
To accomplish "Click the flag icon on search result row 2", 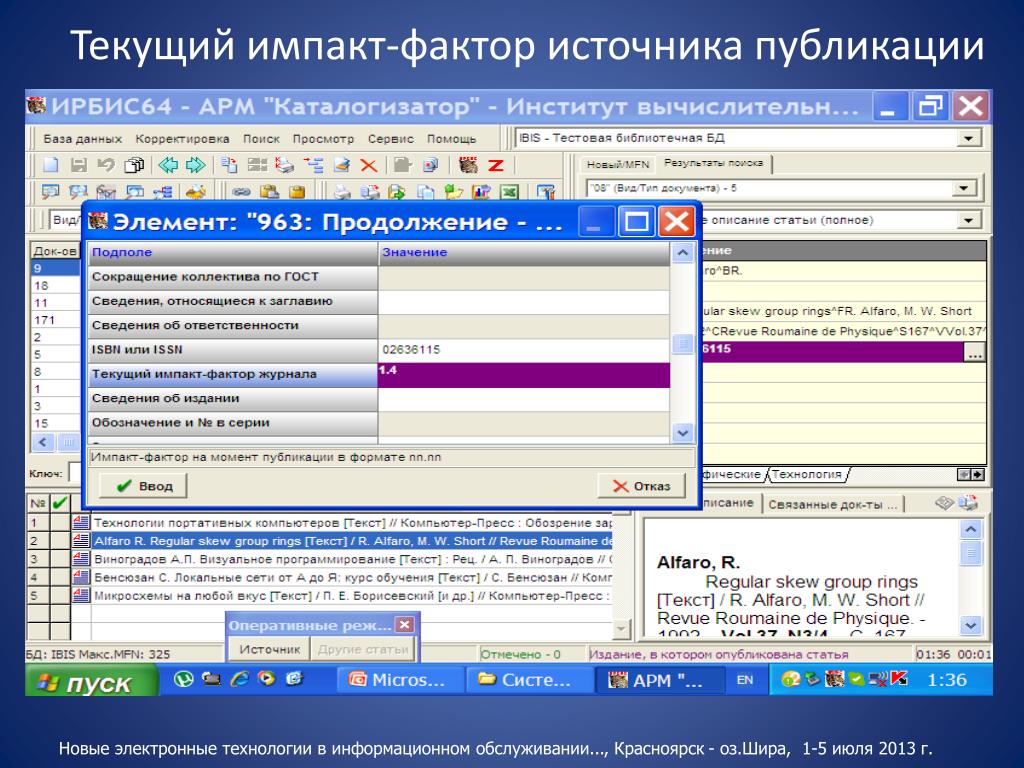I will click(81, 541).
